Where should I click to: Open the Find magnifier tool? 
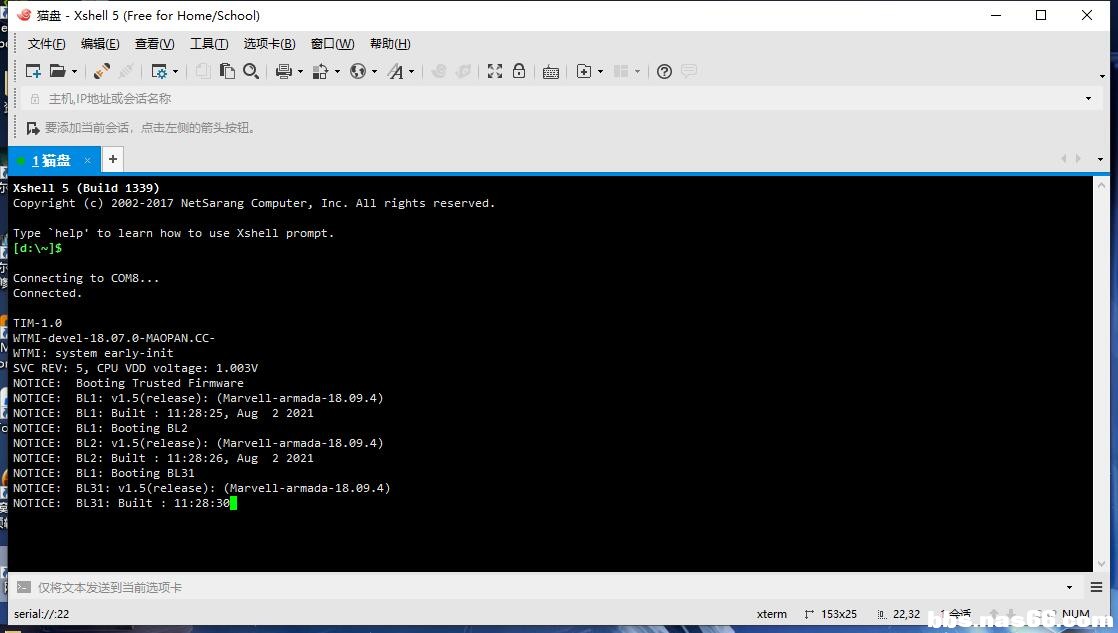pos(251,71)
